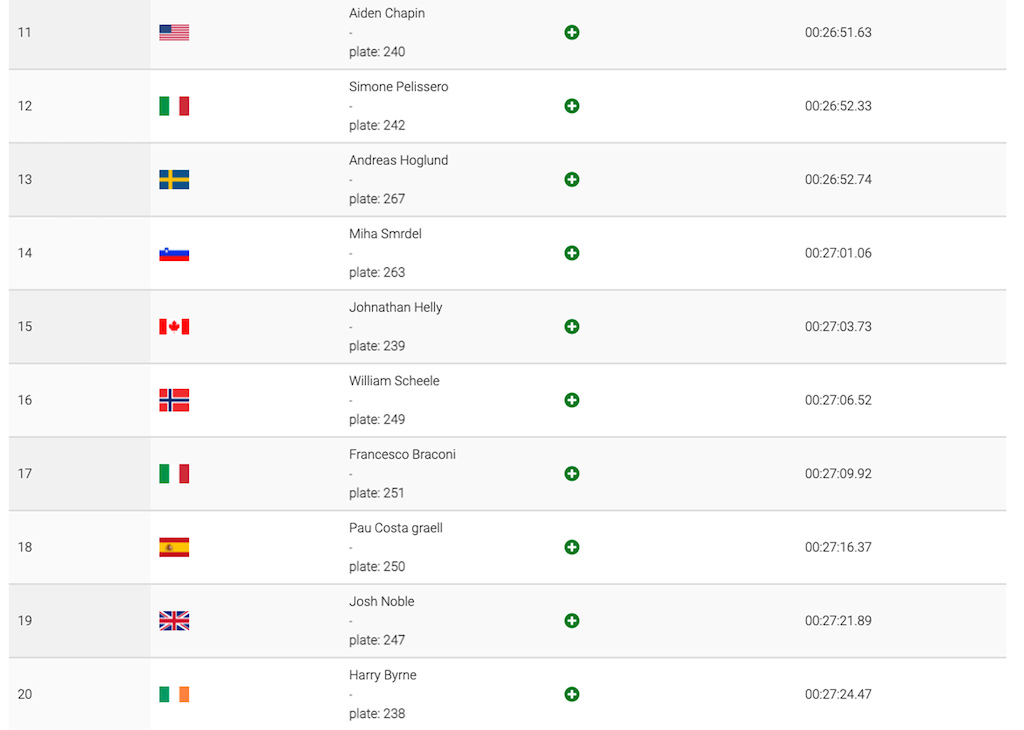
Task: Click the Slovenian flag in row 14
Action: pos(174,254)
